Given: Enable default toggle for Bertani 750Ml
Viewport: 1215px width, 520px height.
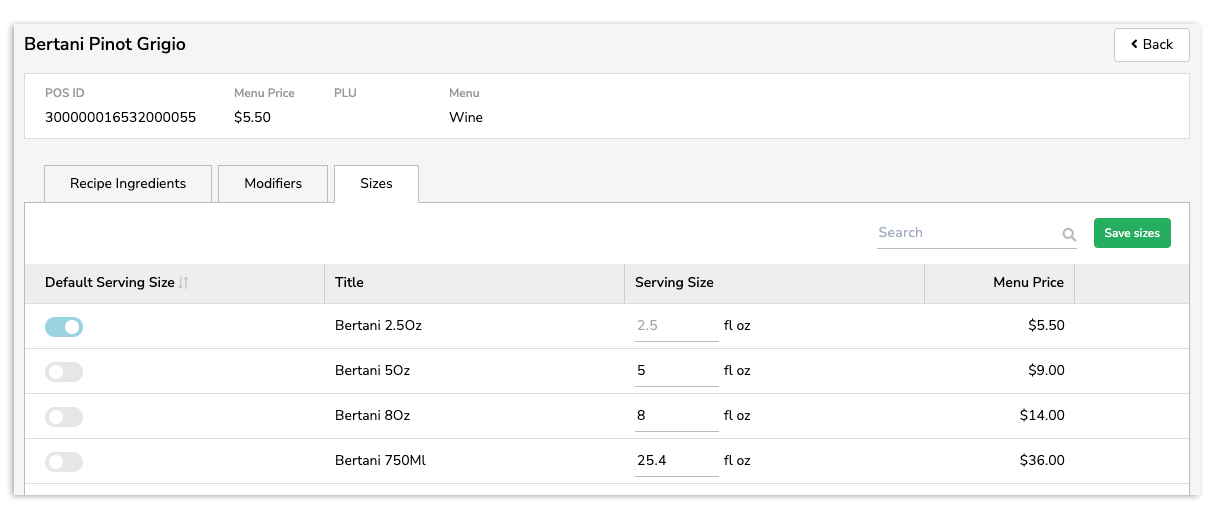Looking at the screenshot, I should [64, 462].
